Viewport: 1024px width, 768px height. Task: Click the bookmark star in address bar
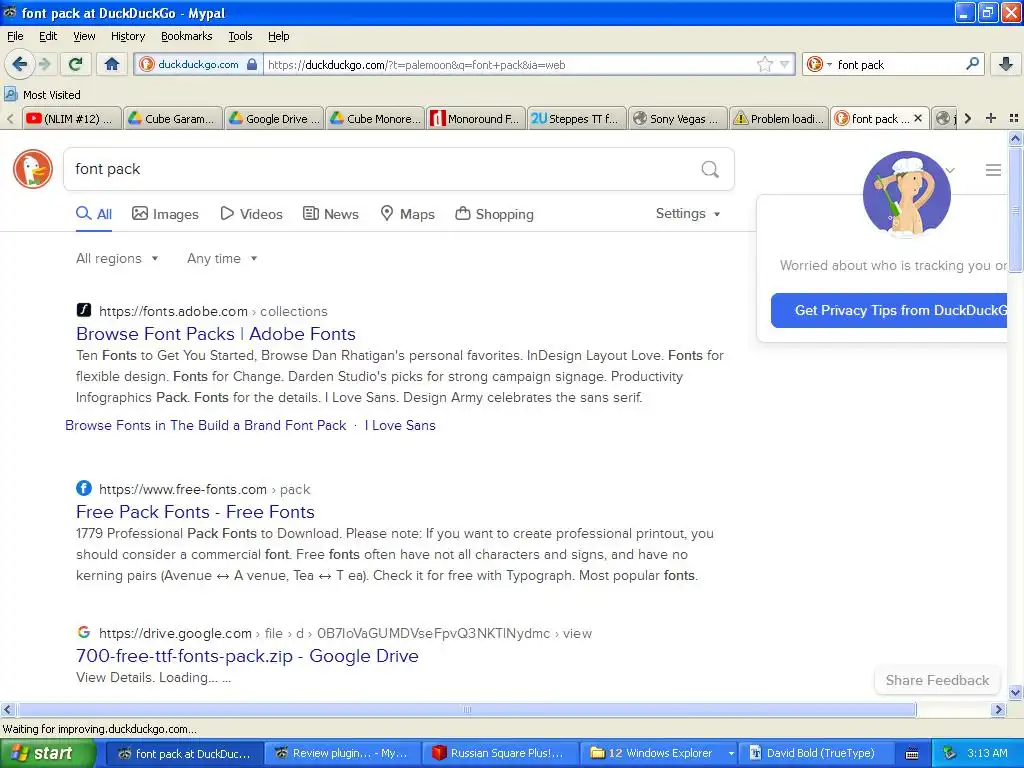(x=765, y=64)
